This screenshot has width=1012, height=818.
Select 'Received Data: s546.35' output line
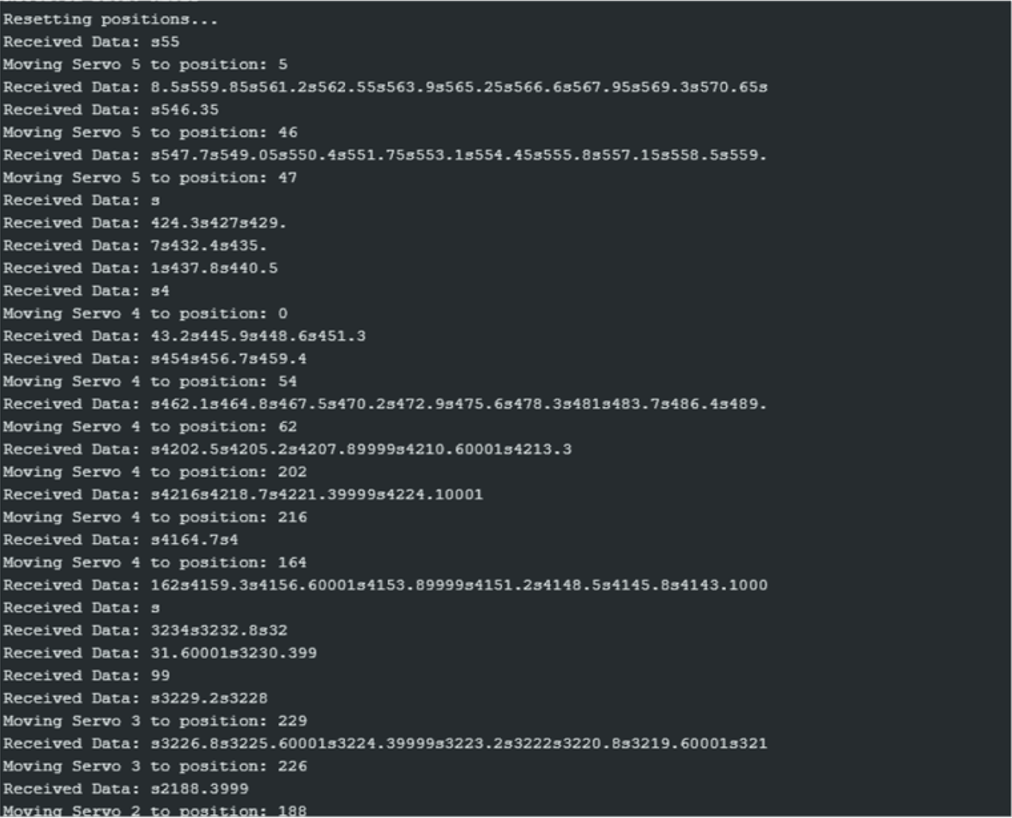click(110, 110)
